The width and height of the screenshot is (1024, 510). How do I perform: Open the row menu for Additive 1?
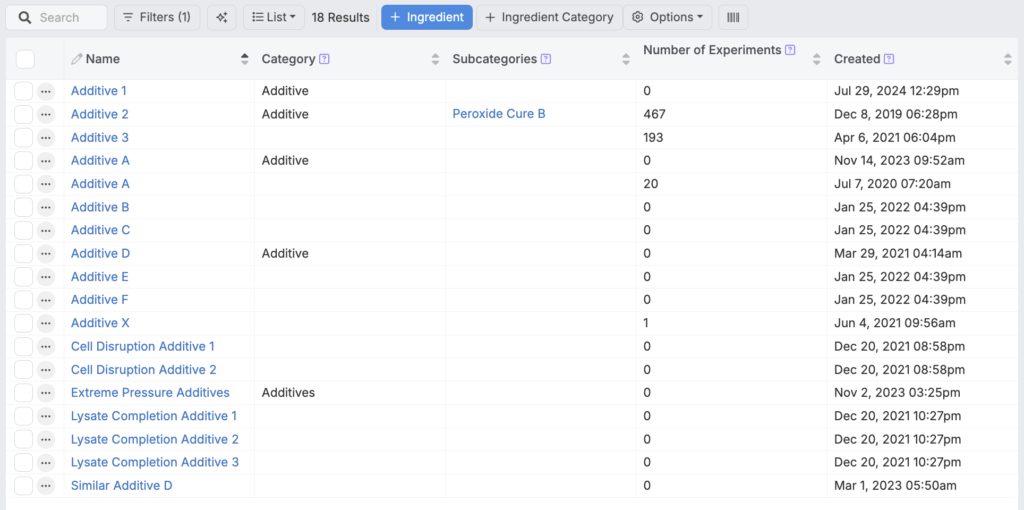pos(46,91)
